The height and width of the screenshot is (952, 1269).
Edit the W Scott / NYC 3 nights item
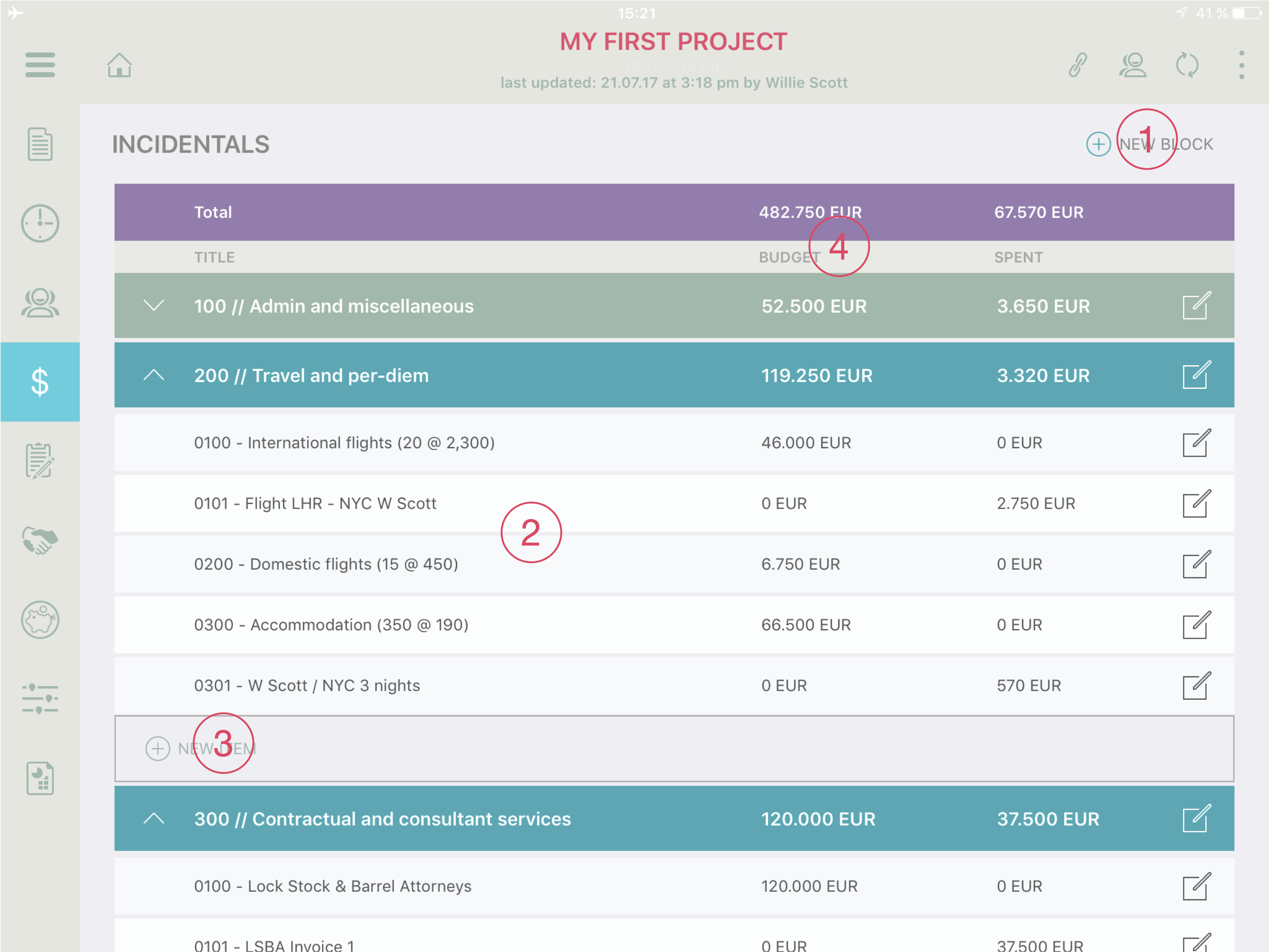pyautogui.click(x=1197, y=686)
